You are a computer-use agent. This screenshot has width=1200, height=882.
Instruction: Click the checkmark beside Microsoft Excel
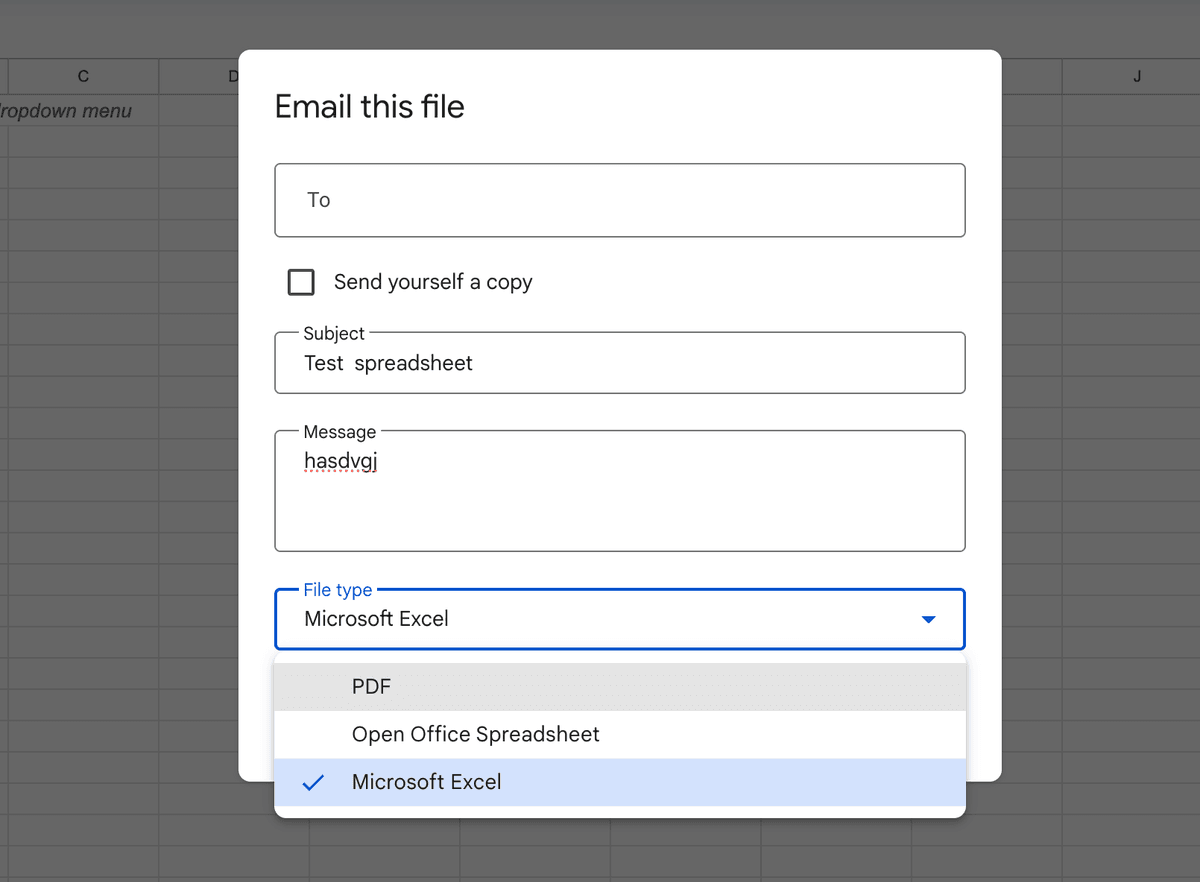click(312, 782)
